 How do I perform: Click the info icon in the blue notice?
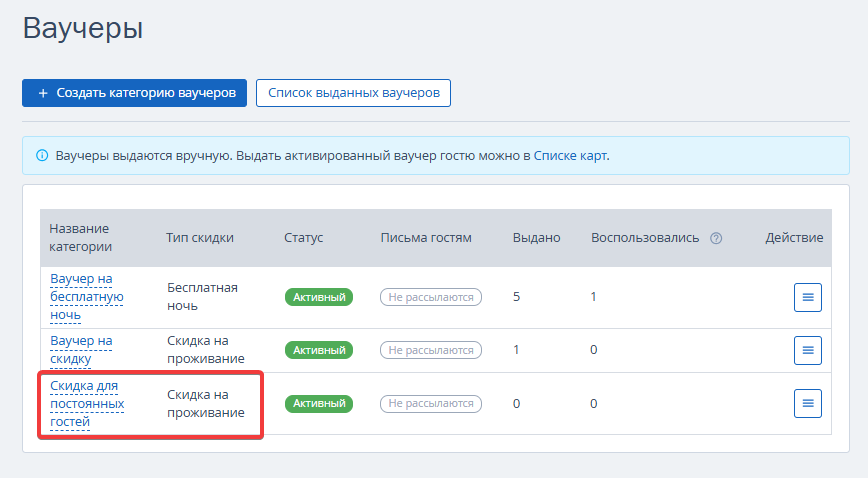point(42,156)
